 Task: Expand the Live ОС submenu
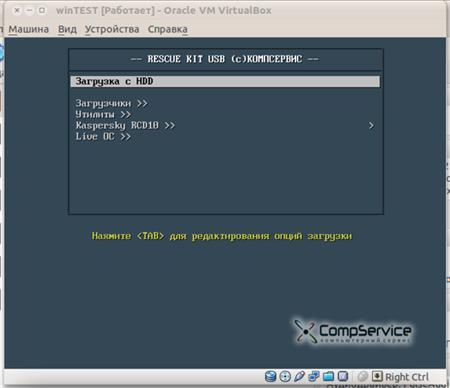(x=103, y=136)
